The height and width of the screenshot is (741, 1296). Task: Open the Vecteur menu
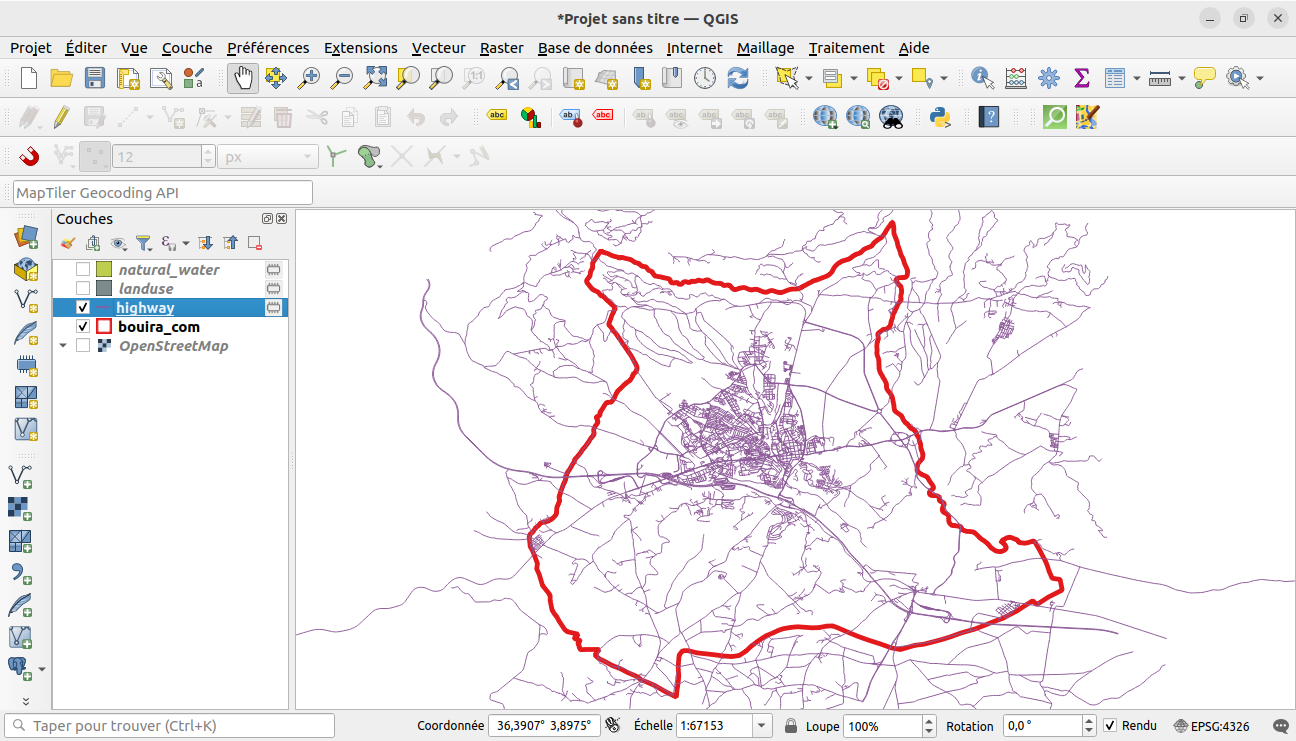point(438,48)
